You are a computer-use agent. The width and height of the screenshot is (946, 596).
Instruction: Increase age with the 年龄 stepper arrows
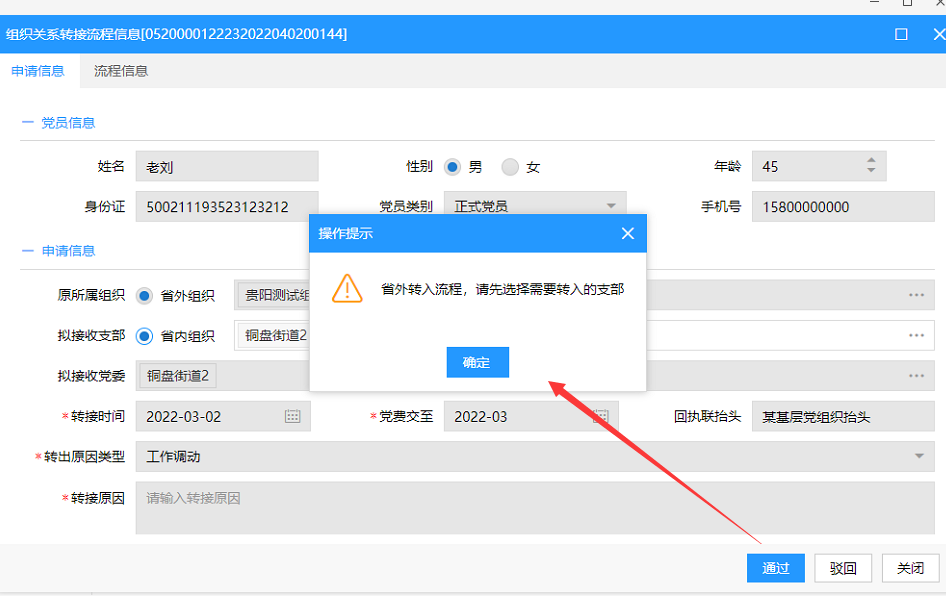(871, 161)
